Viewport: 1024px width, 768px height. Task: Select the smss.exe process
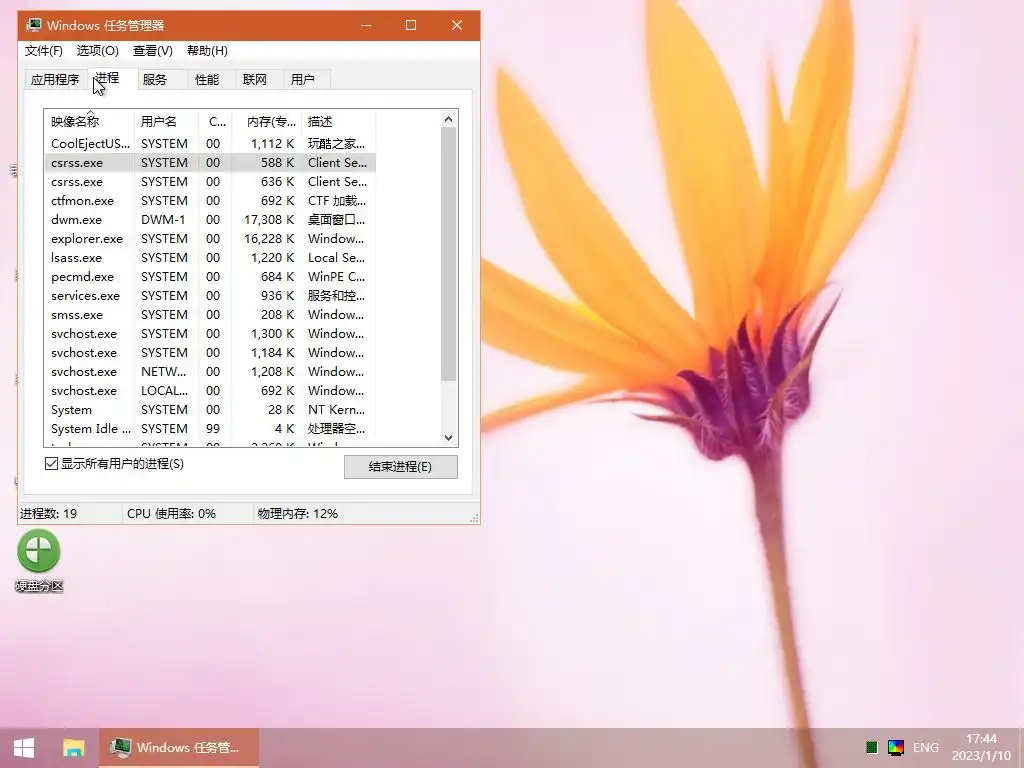click(210, 314)
